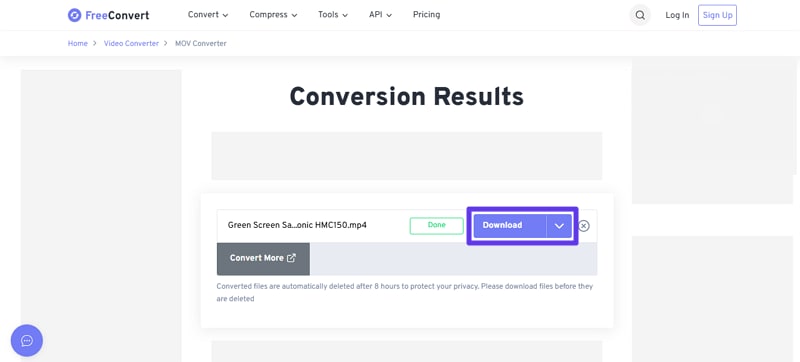This screenshot has width=800, height=362.
Task: Click the FreeConvert logo icon
Action: pos(74,15)
